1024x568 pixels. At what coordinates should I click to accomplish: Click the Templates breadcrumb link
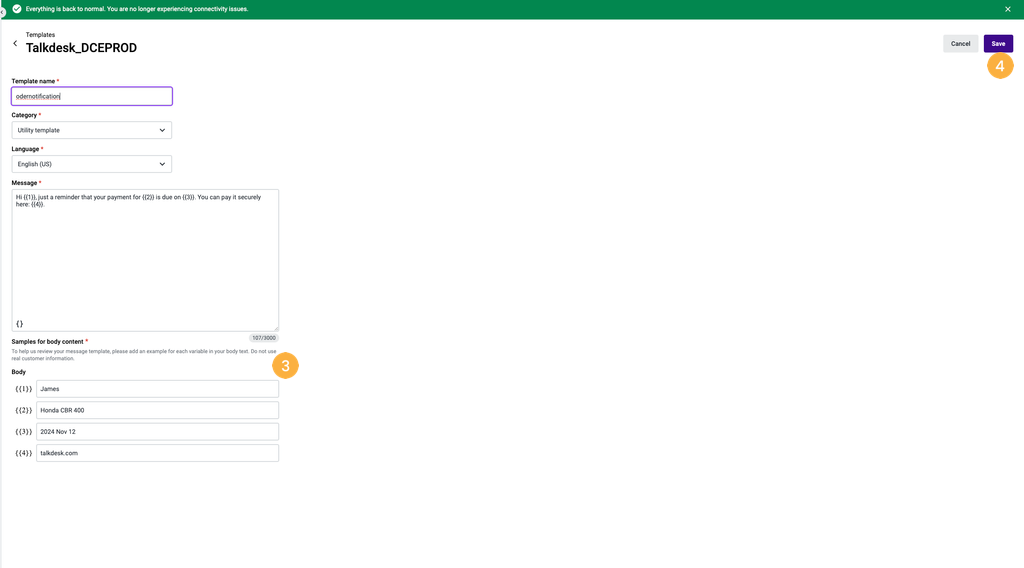point(40,35)
